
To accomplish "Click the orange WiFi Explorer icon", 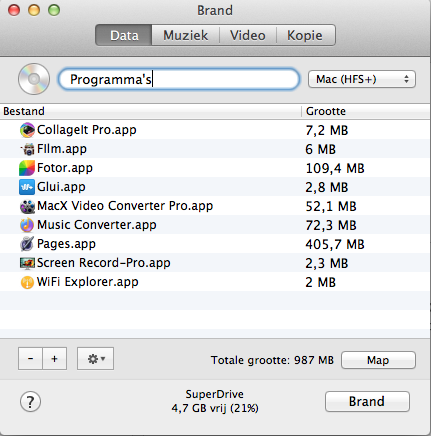I will pos(27,282).
